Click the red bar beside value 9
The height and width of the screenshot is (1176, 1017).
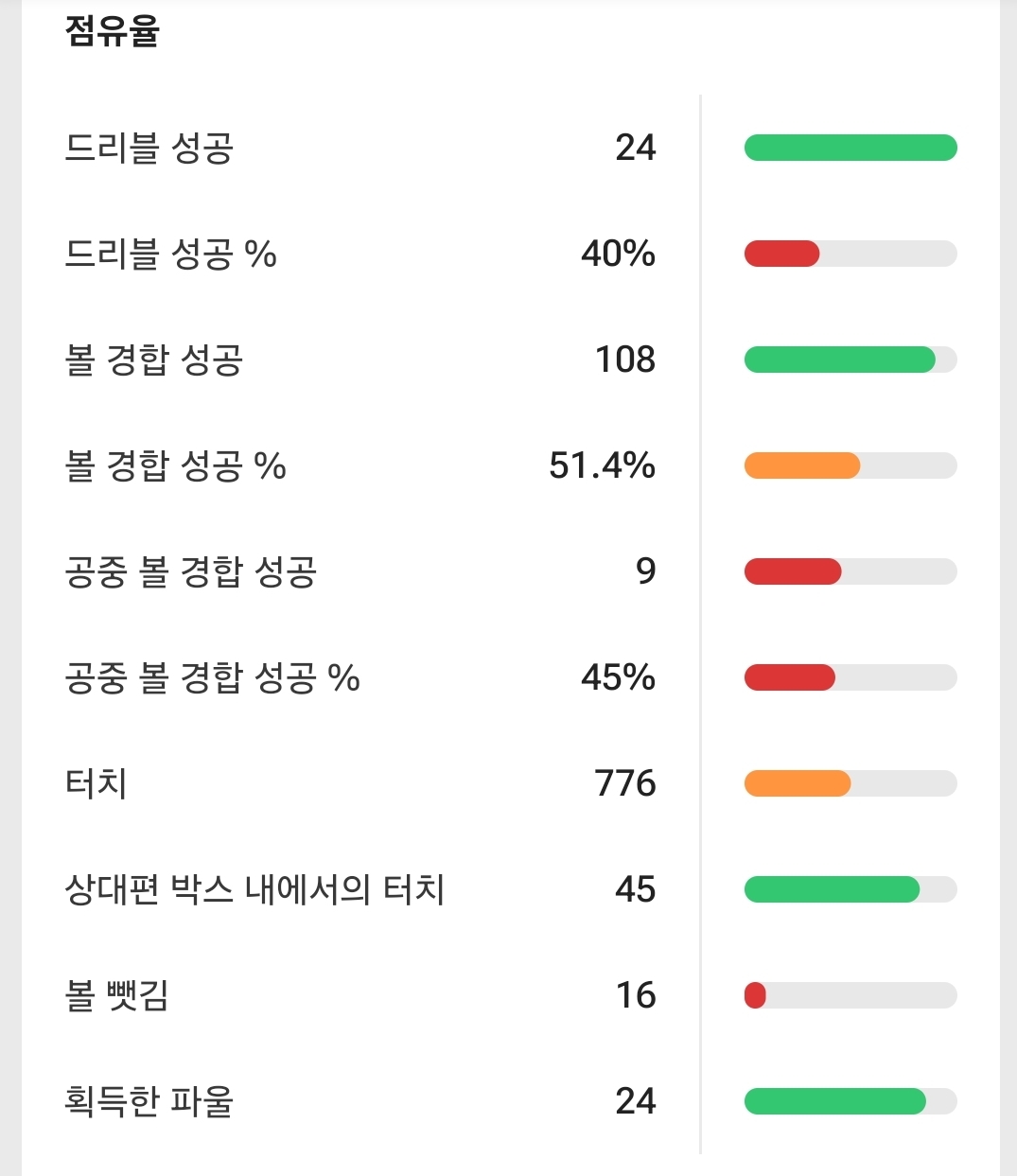coord(793,571)
